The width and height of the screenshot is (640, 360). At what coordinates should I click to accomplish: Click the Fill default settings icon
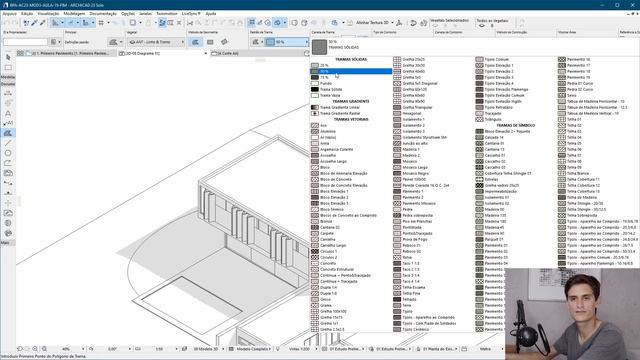[113, 42]
